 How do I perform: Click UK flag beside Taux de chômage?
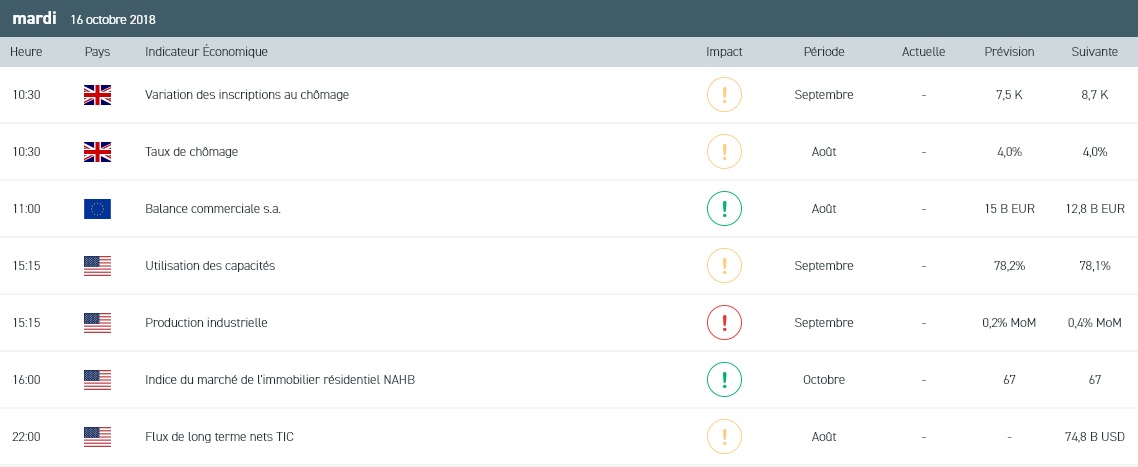[97, 152]
